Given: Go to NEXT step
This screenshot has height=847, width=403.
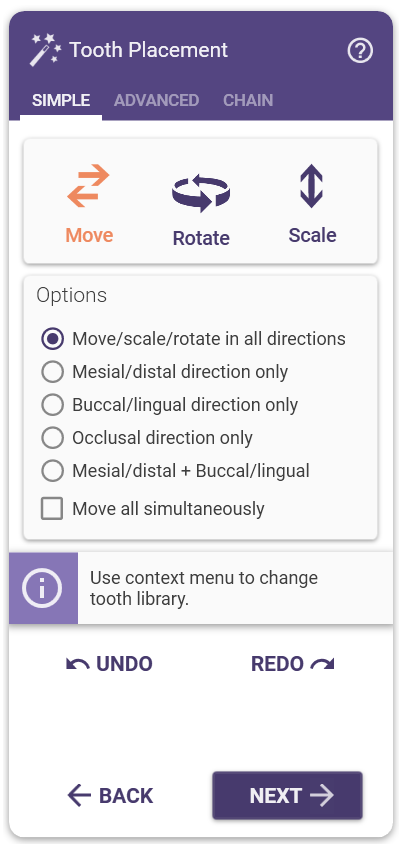Looking at the screenshot, I should click(287, 795).
